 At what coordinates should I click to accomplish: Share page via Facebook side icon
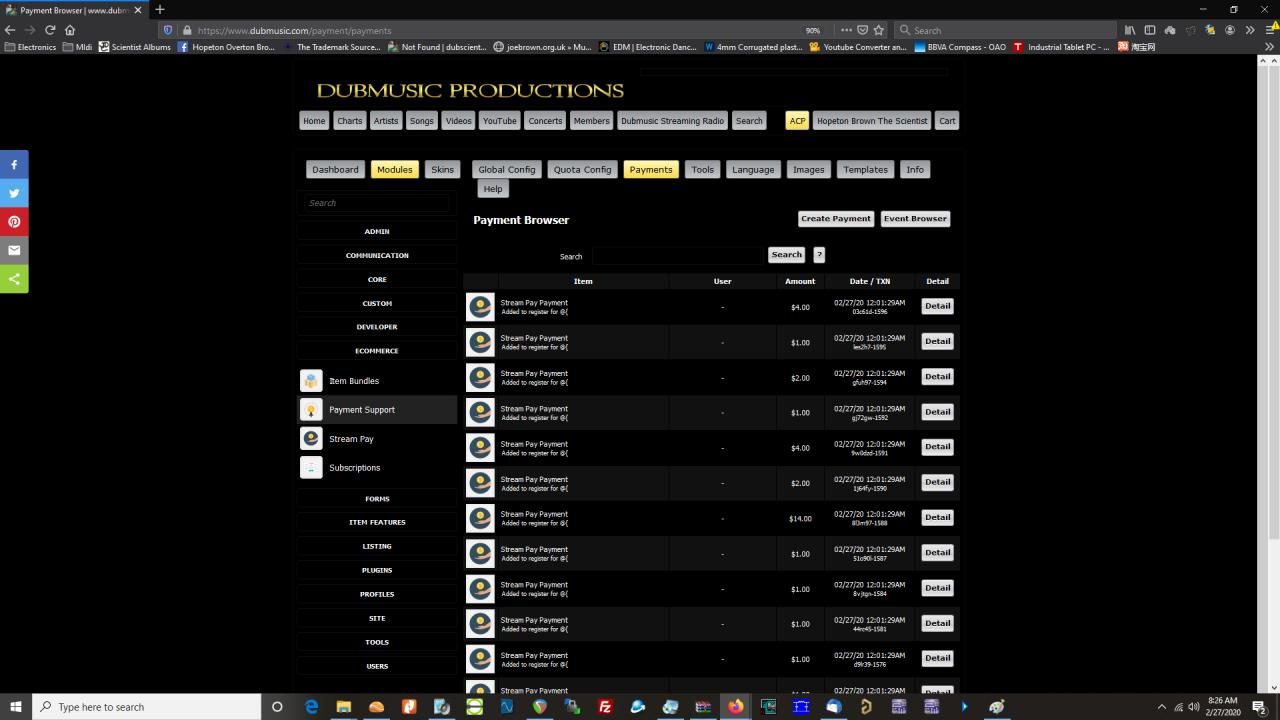tap(14, 164)
